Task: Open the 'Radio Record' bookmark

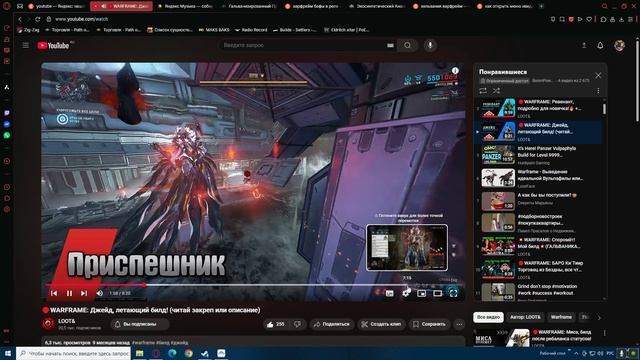Action: pos(251,30)
